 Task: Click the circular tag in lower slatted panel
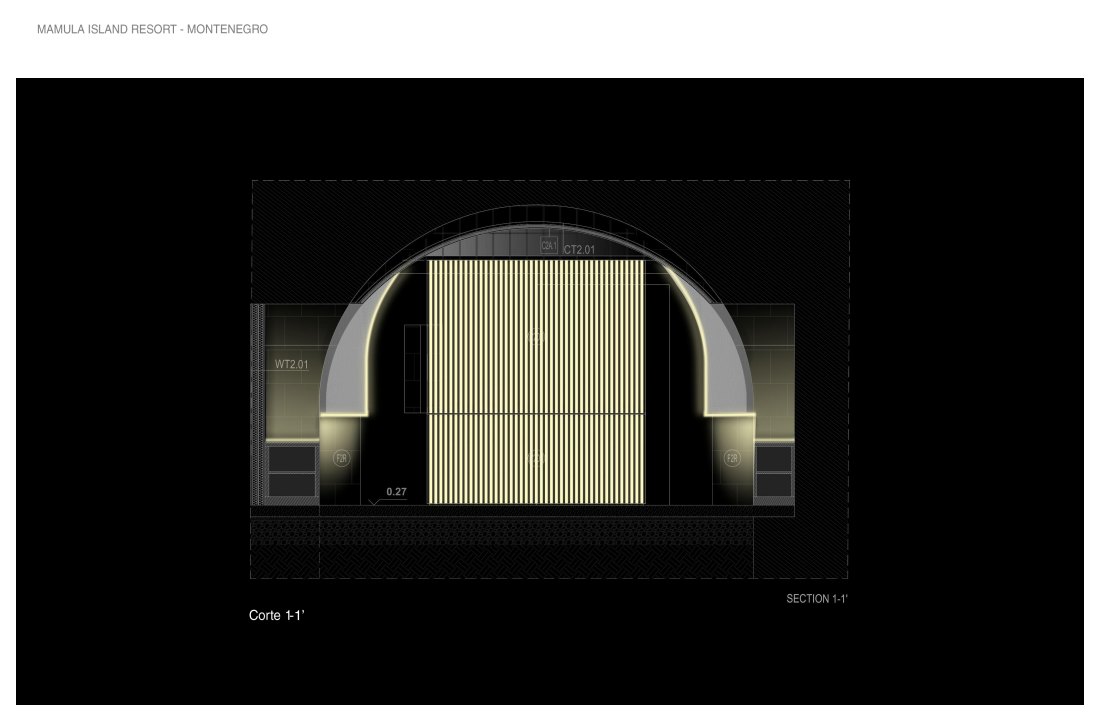[536, 458]
